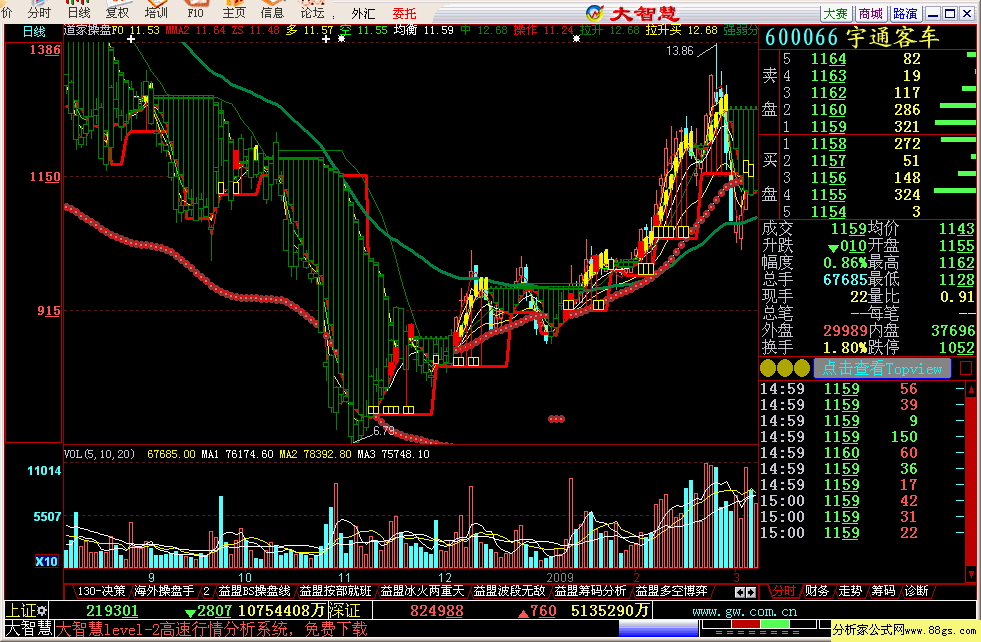Select the 益盟多空博弈 indicator tab
This screenshot has height=642, width=981.
[x=671, y=591]
